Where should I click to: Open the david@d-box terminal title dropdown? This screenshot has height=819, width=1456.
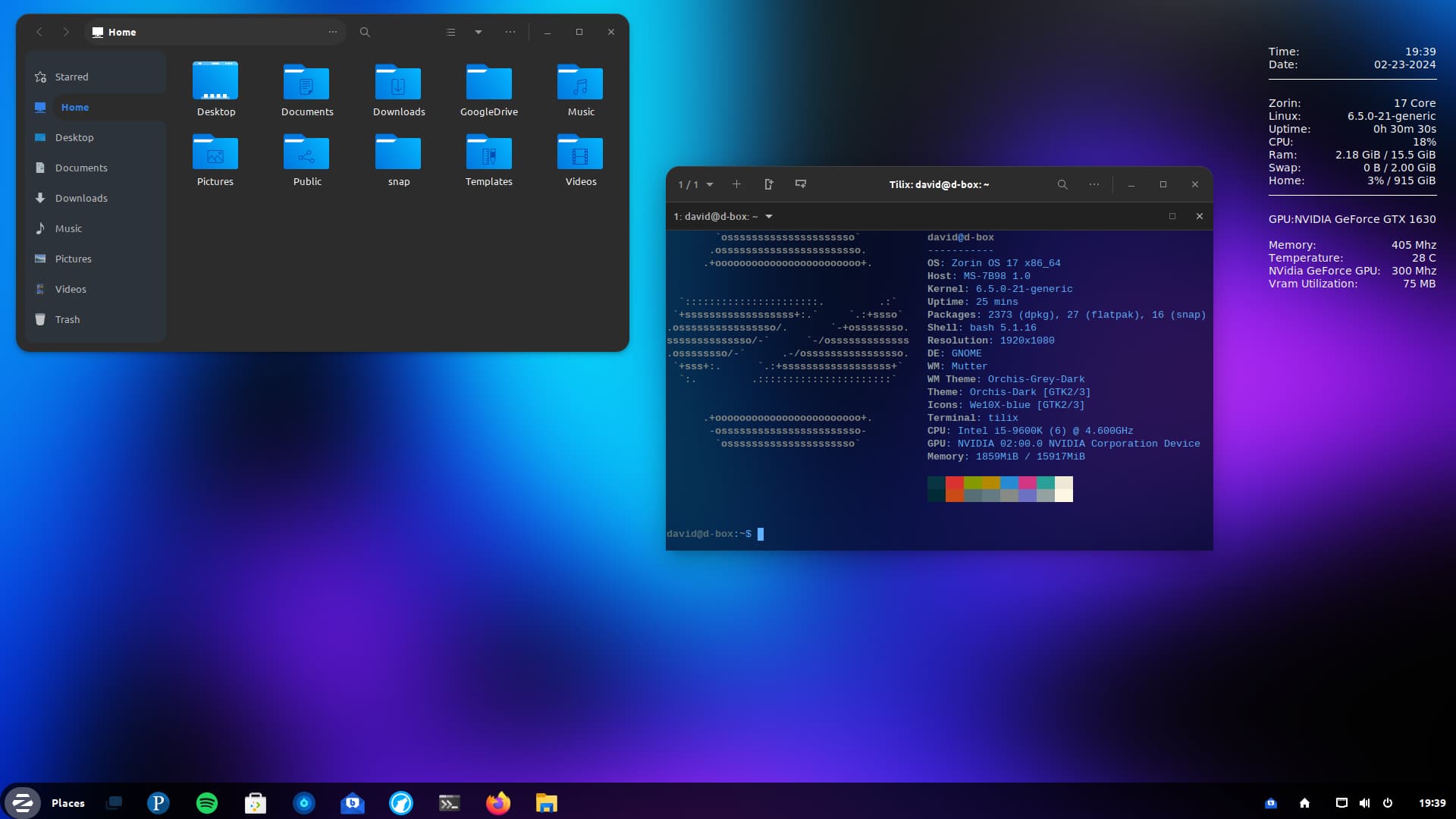click(x=769, y=216)
